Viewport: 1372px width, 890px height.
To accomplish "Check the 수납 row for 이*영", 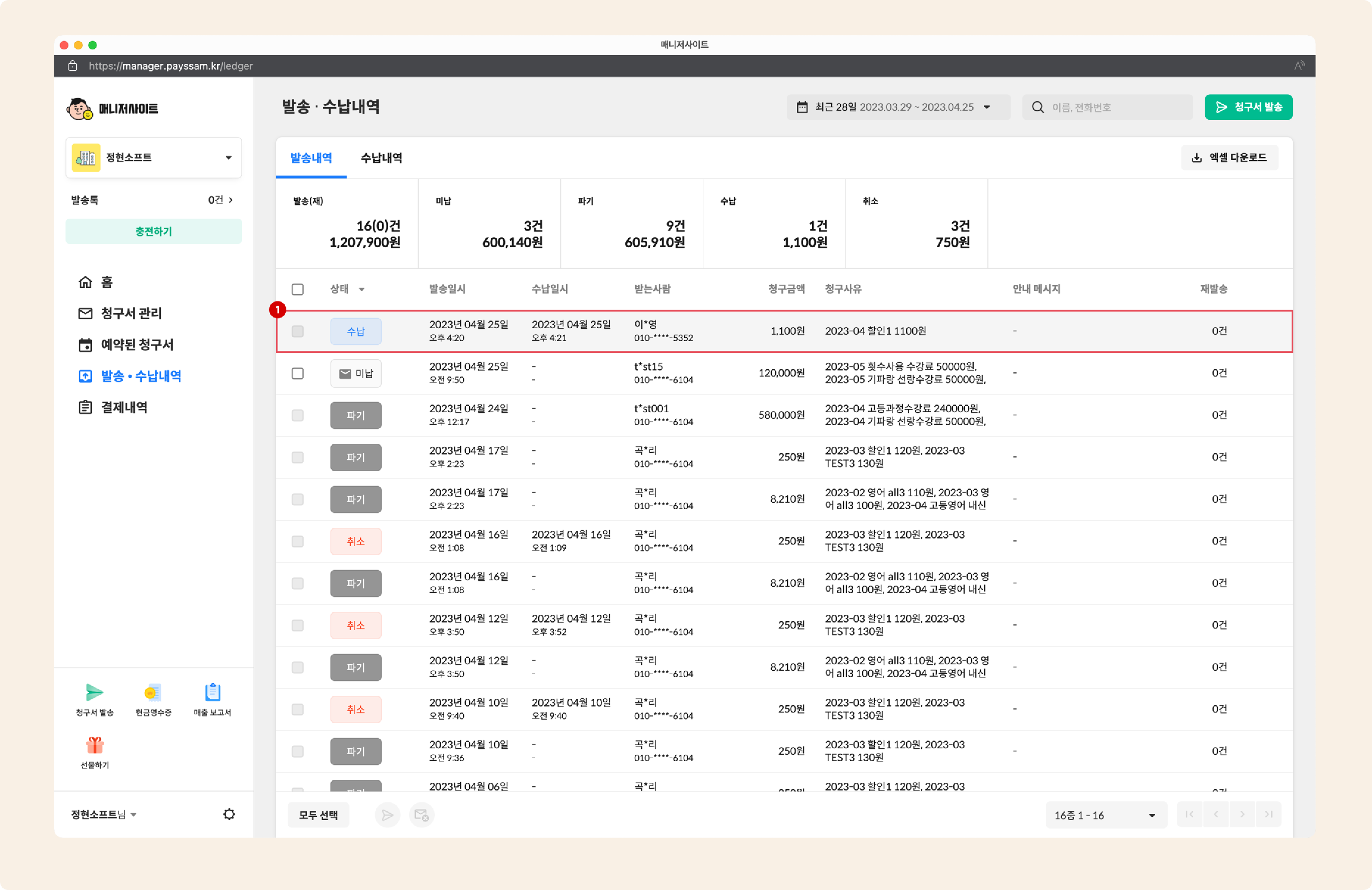I will (x=297, y=331).
